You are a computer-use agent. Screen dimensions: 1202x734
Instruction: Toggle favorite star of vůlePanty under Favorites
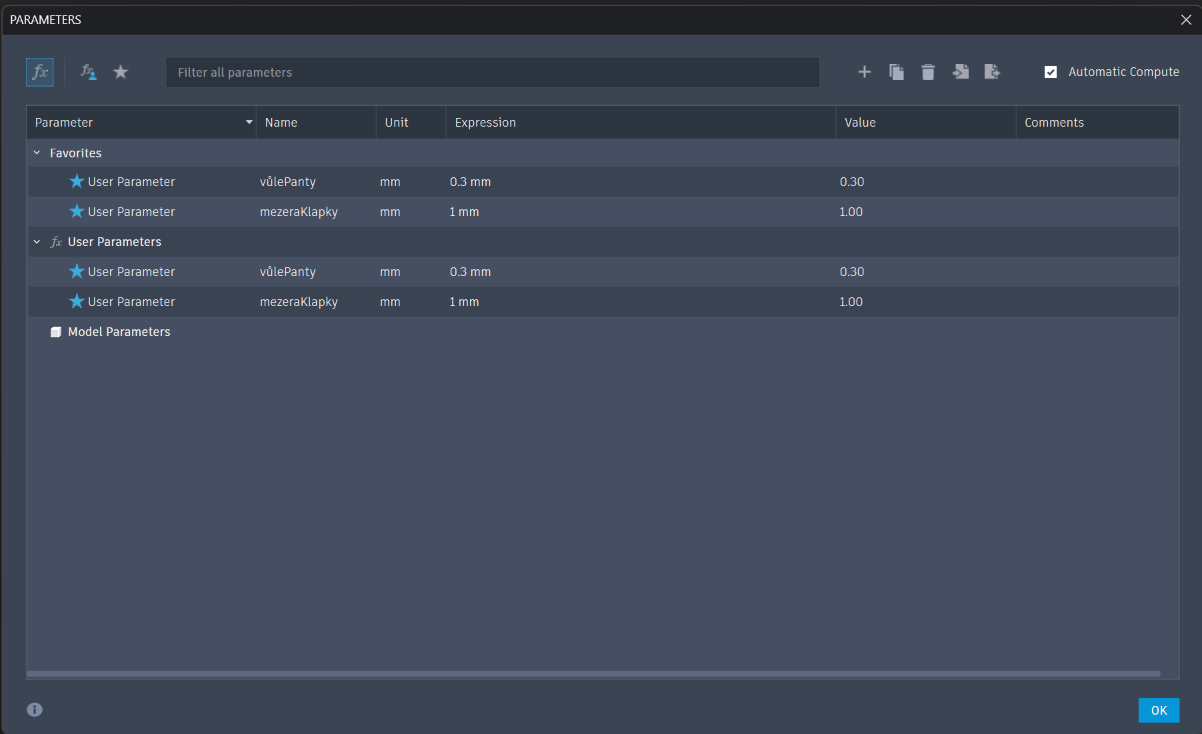coord(77,182)
